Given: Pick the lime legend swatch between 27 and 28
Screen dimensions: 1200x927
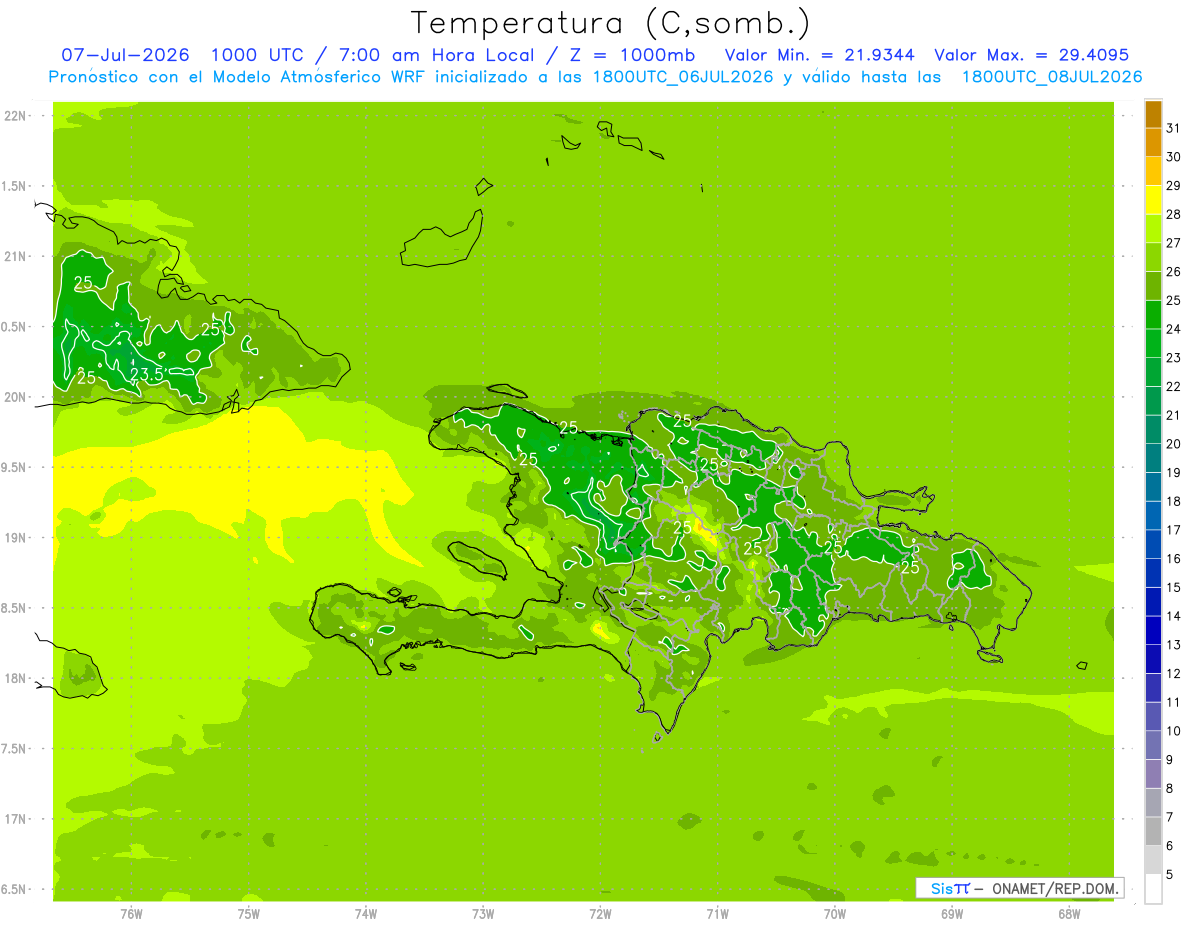Looking at the screenshot, I should (x=1154, y=229).
